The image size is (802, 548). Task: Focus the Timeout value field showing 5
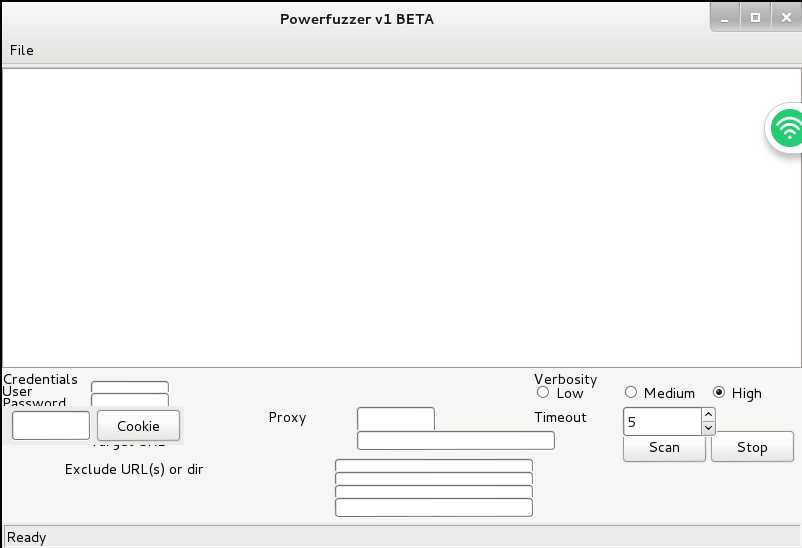(662, 422)
